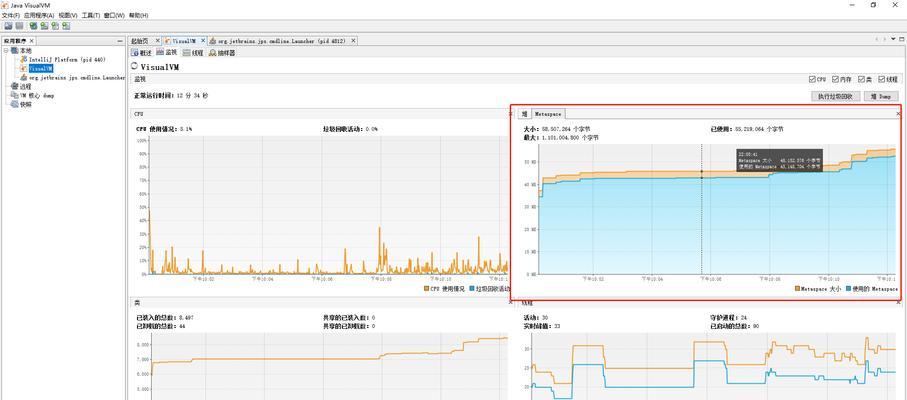
Task: Select the 快照 tree item
Action: click(25, 105)
